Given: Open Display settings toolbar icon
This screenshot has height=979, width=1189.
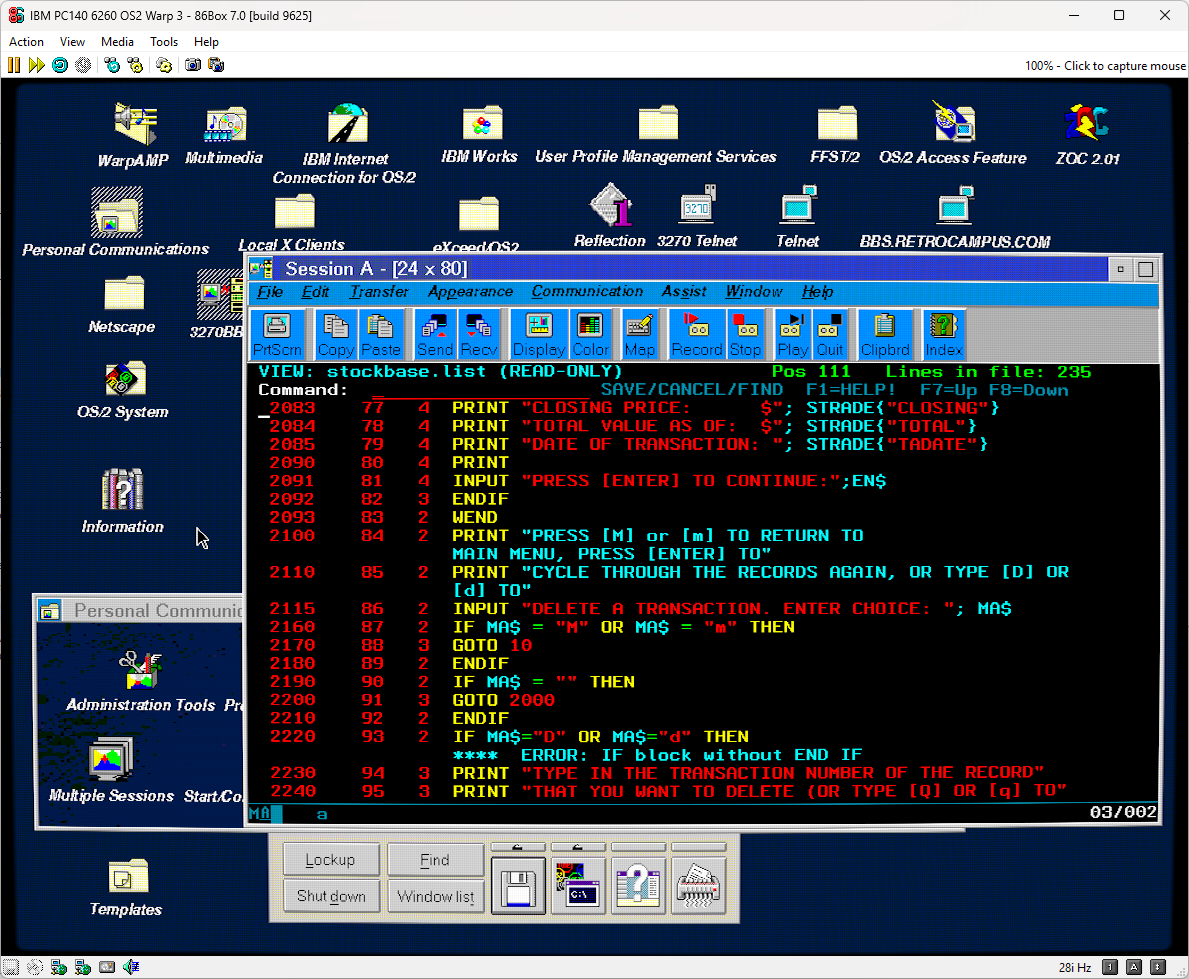Looking at the screenshot, I should point(539,334).
